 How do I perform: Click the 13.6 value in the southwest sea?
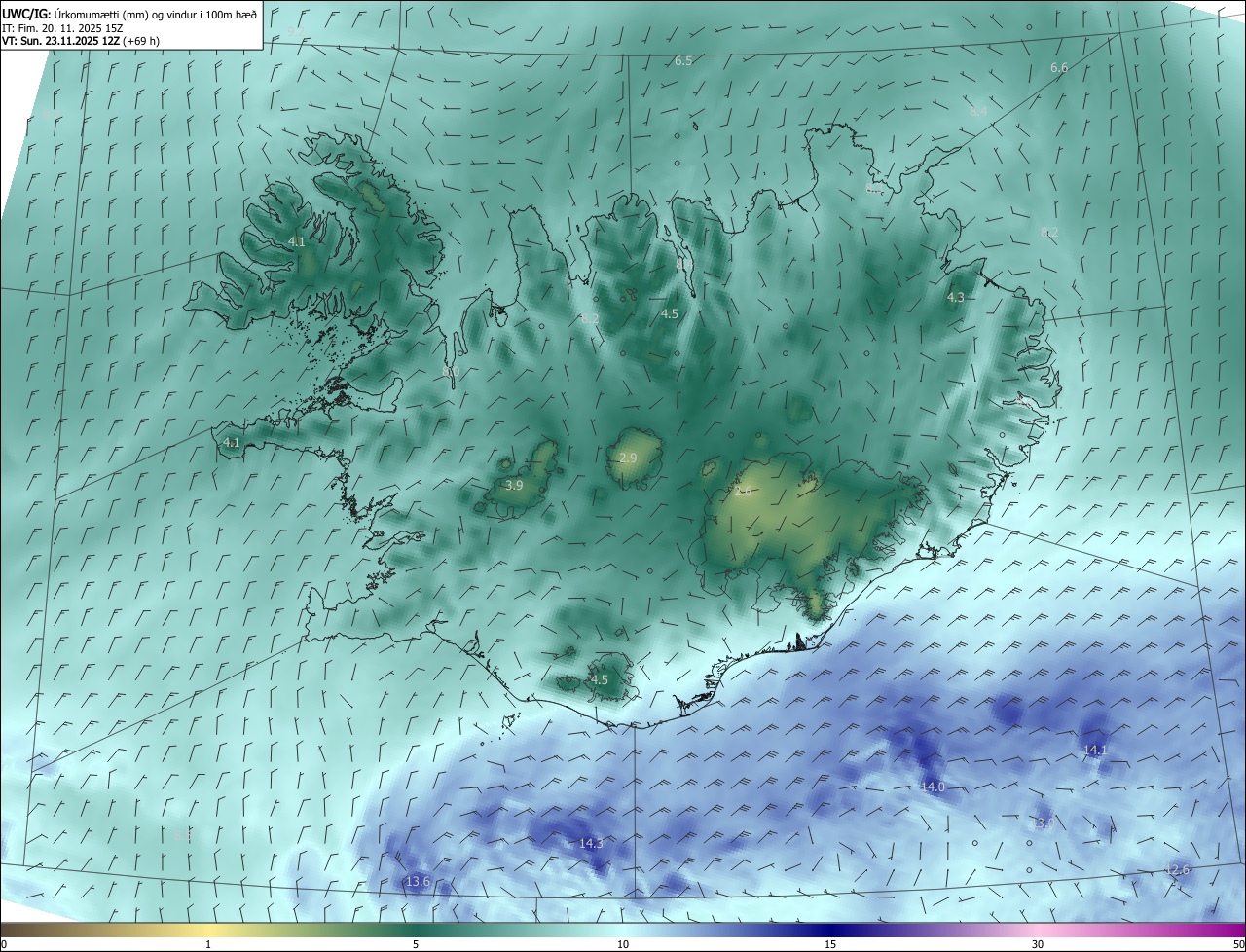pyautogui.click(x=418, y=881)
